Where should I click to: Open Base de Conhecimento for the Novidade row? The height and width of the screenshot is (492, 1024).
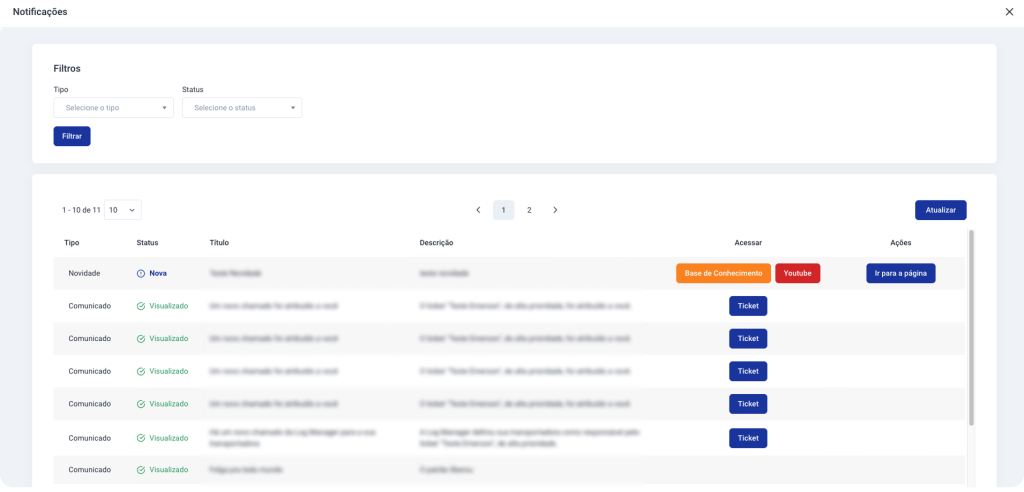tap(723, 273)
